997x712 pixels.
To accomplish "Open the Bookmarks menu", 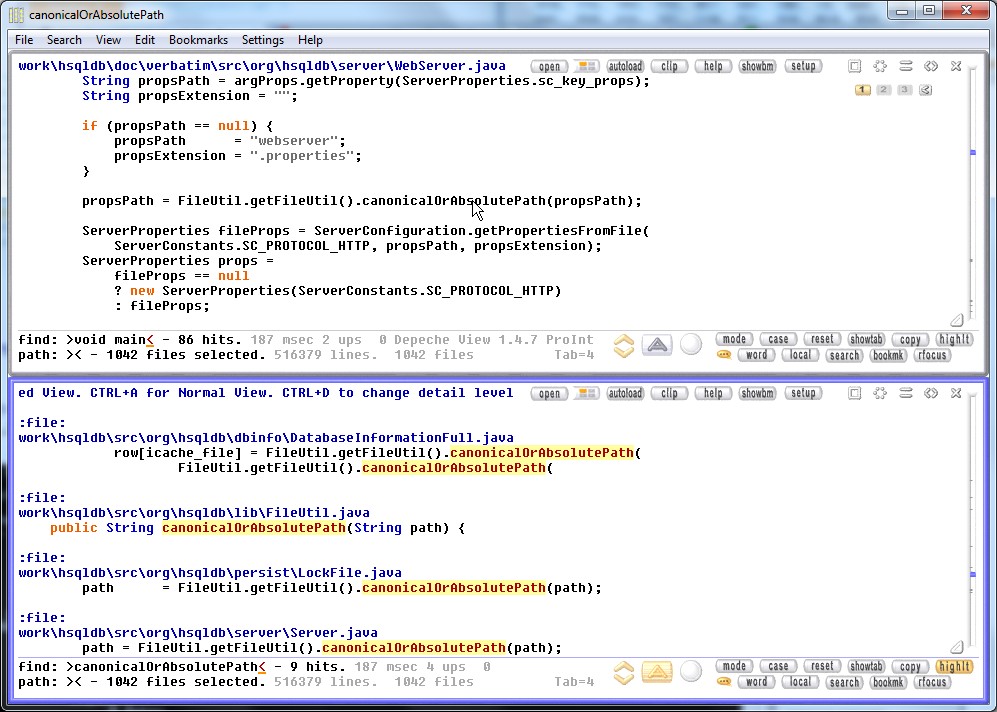I will (x=198, y=40).
